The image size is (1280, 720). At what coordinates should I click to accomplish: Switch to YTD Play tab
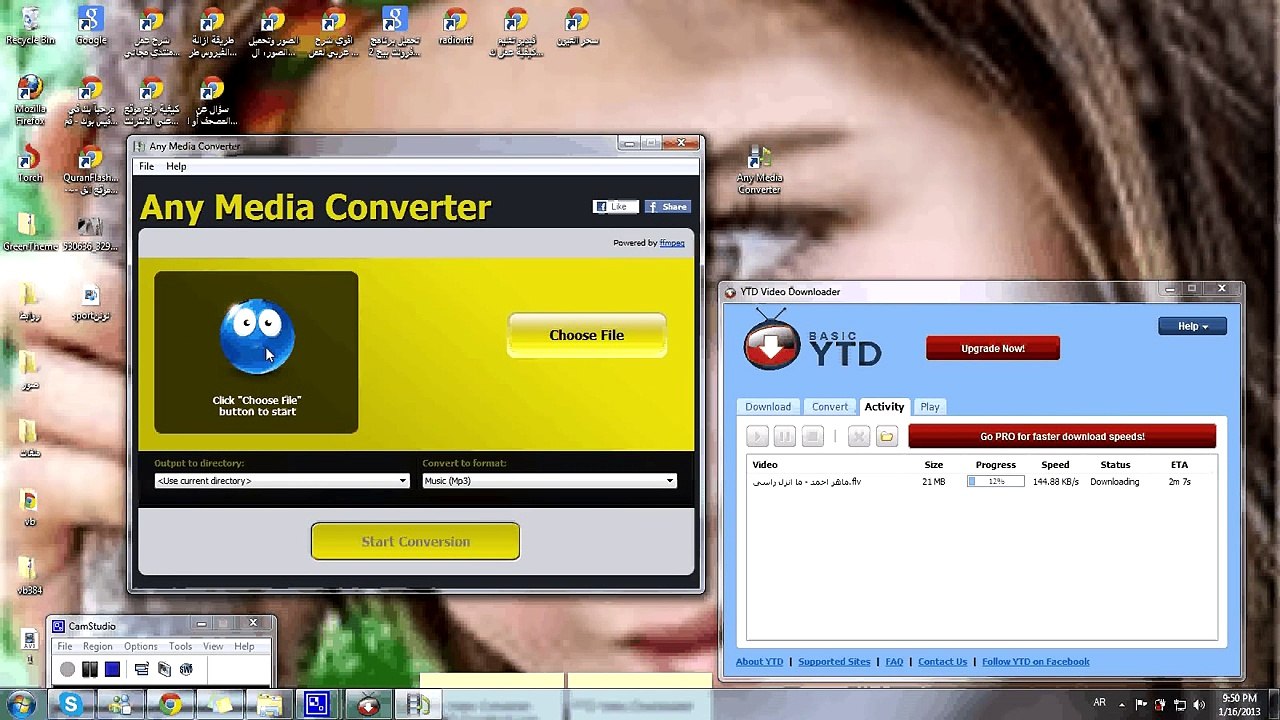click(x=930, y=407)
